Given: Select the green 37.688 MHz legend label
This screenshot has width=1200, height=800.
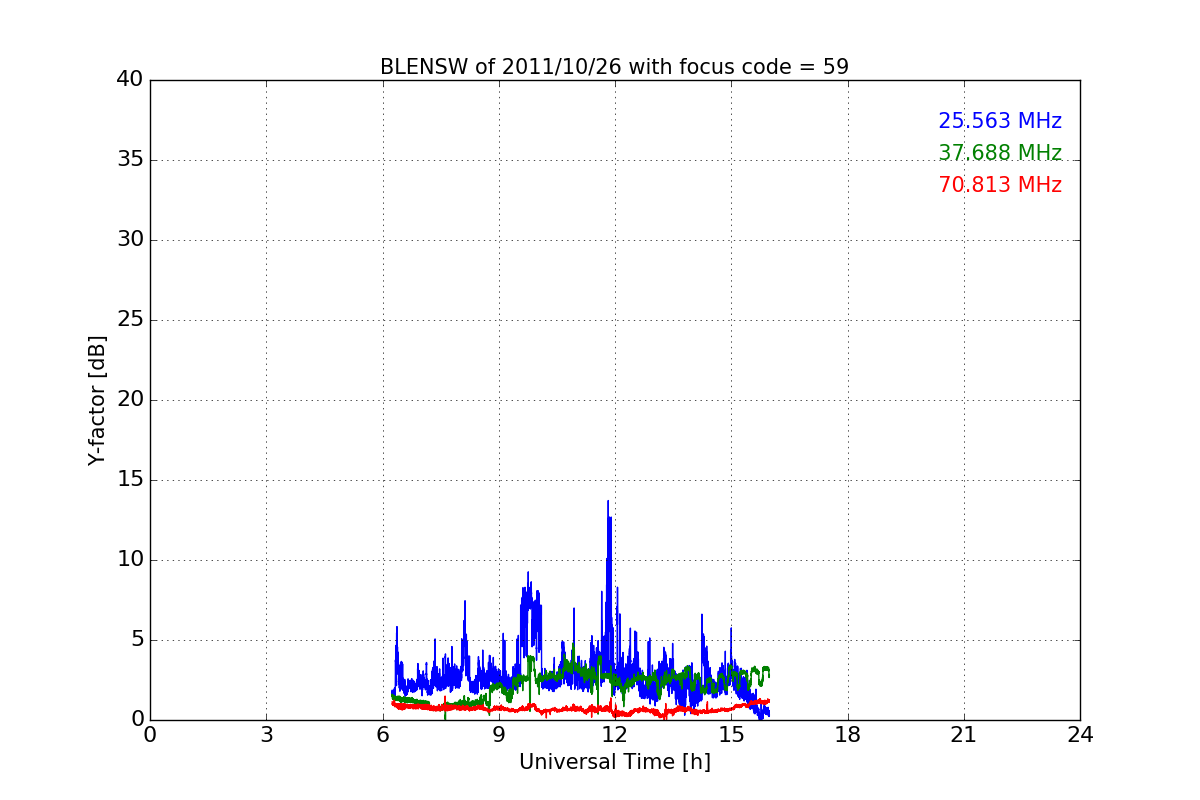Looking at the screenshot, I should point(999,153).
